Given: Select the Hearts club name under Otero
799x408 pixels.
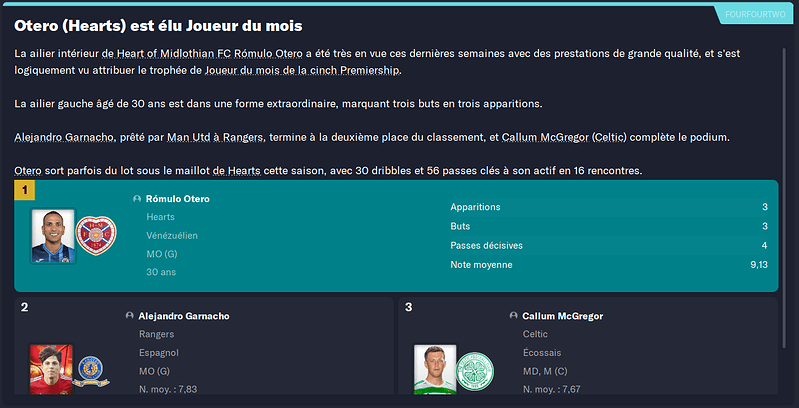Looking at the screenshot, I should (x=161, y=217).
